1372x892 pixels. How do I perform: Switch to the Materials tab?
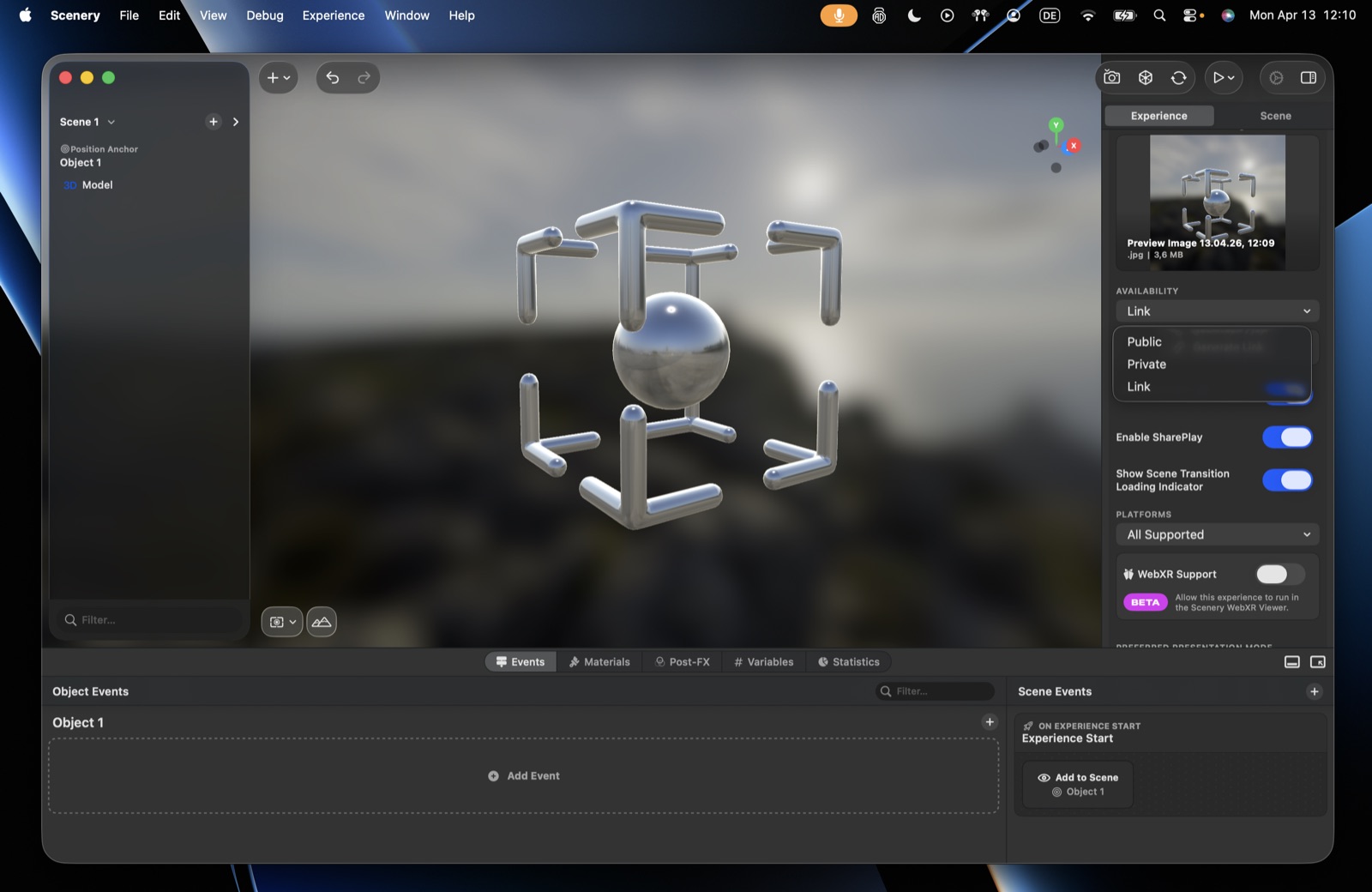pos(599,662)
